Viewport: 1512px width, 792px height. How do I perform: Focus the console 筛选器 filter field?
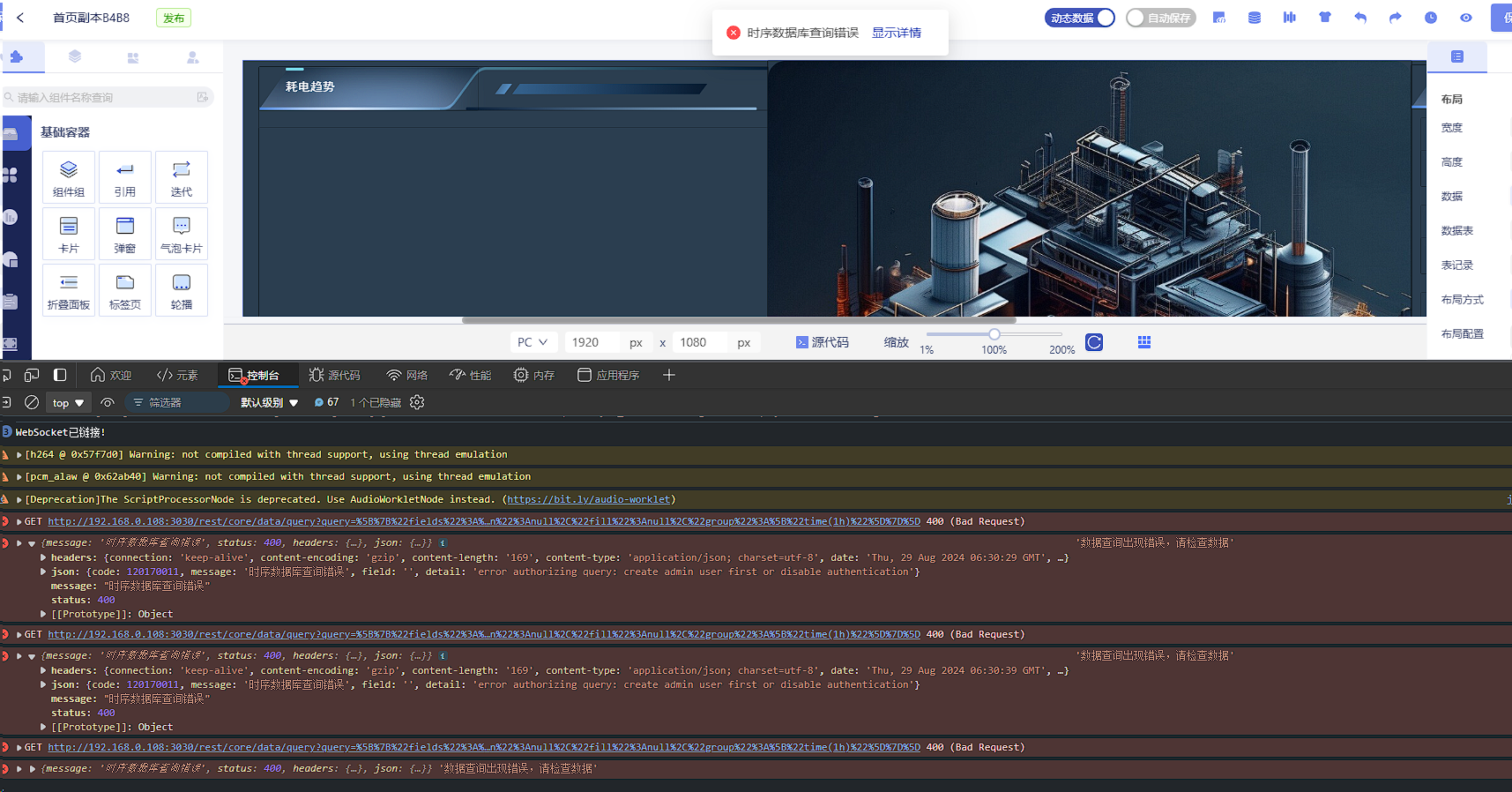pyautogui.click(x=176, y=402)
